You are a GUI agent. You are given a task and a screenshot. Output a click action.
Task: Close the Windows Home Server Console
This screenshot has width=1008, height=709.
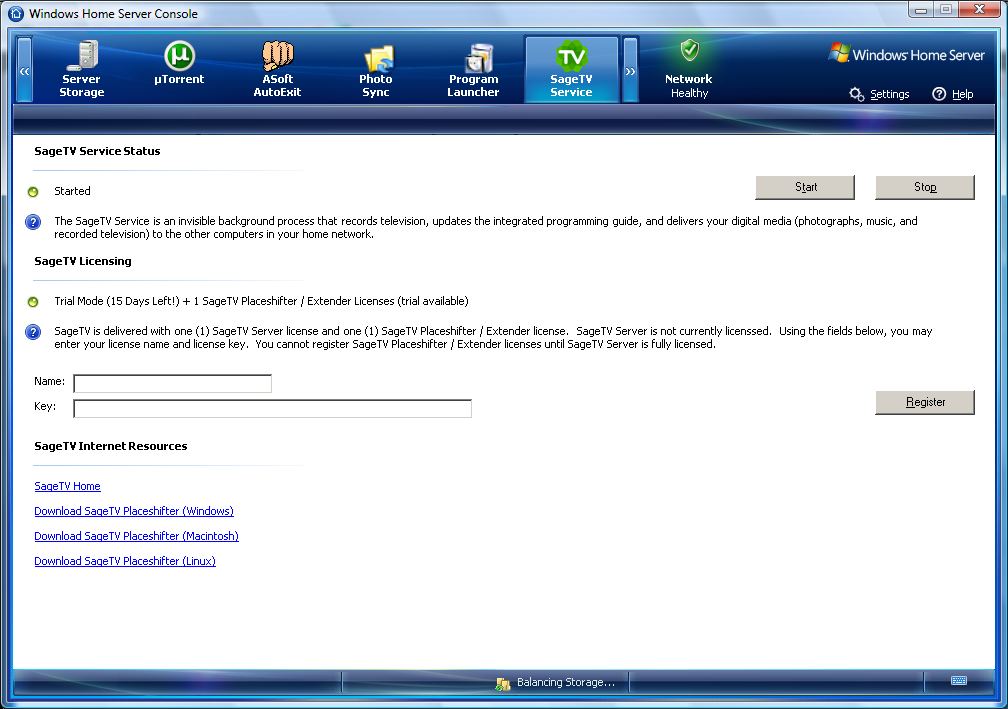979,10
